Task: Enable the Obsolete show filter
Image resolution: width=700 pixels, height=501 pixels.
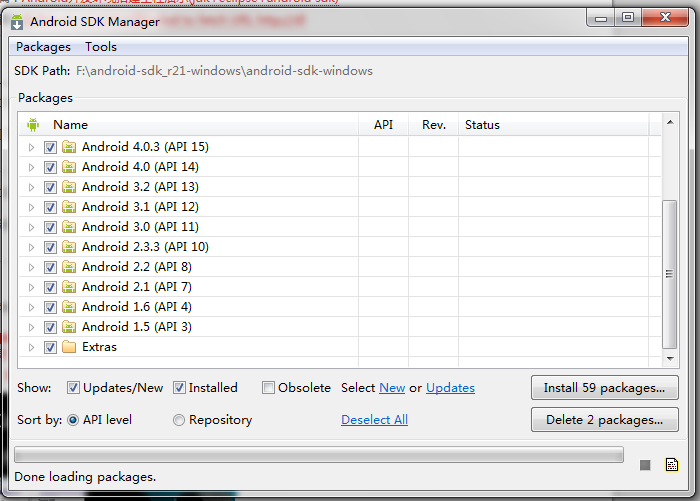Action: click(x=268, y=388)
